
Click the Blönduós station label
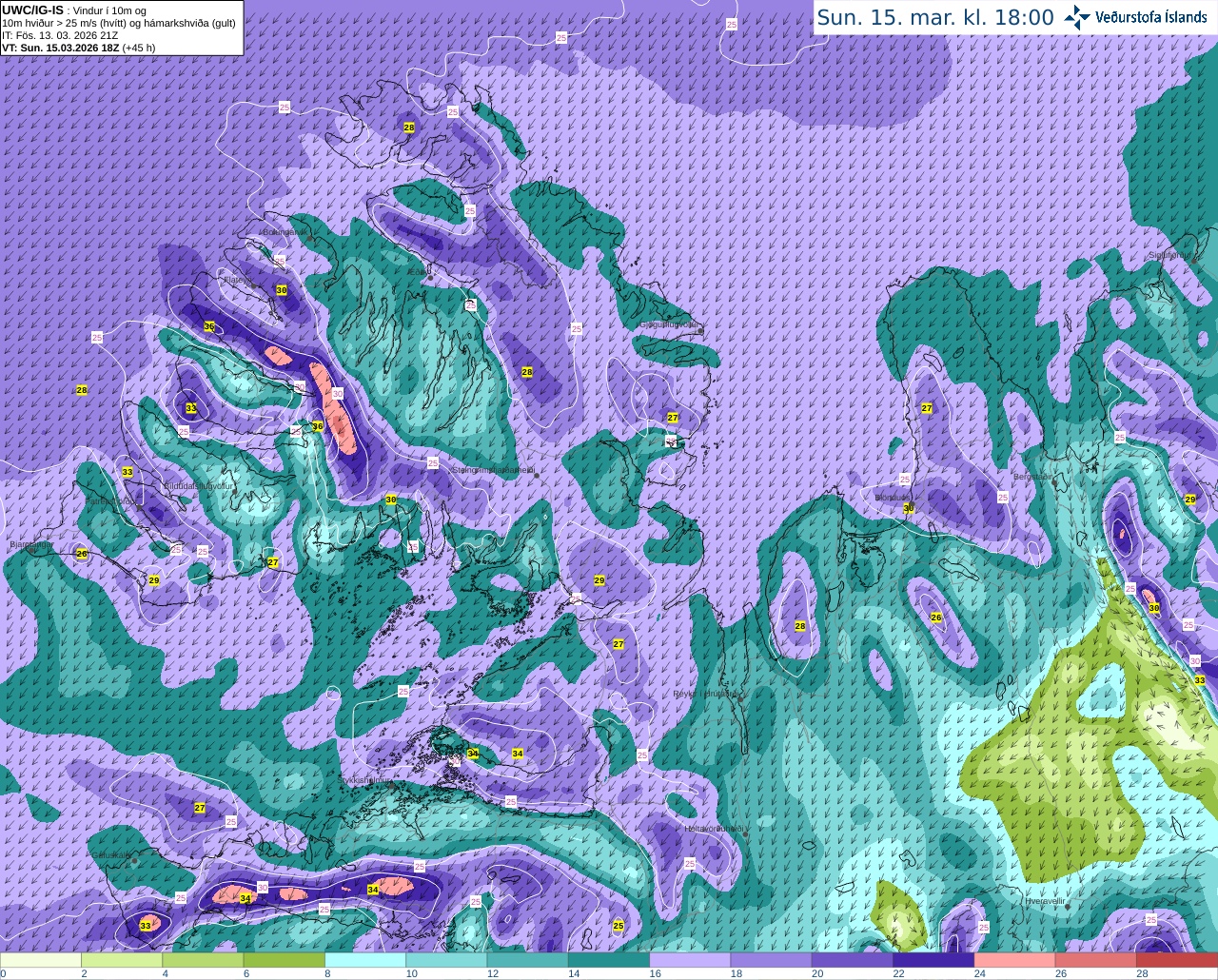(892, 498)
